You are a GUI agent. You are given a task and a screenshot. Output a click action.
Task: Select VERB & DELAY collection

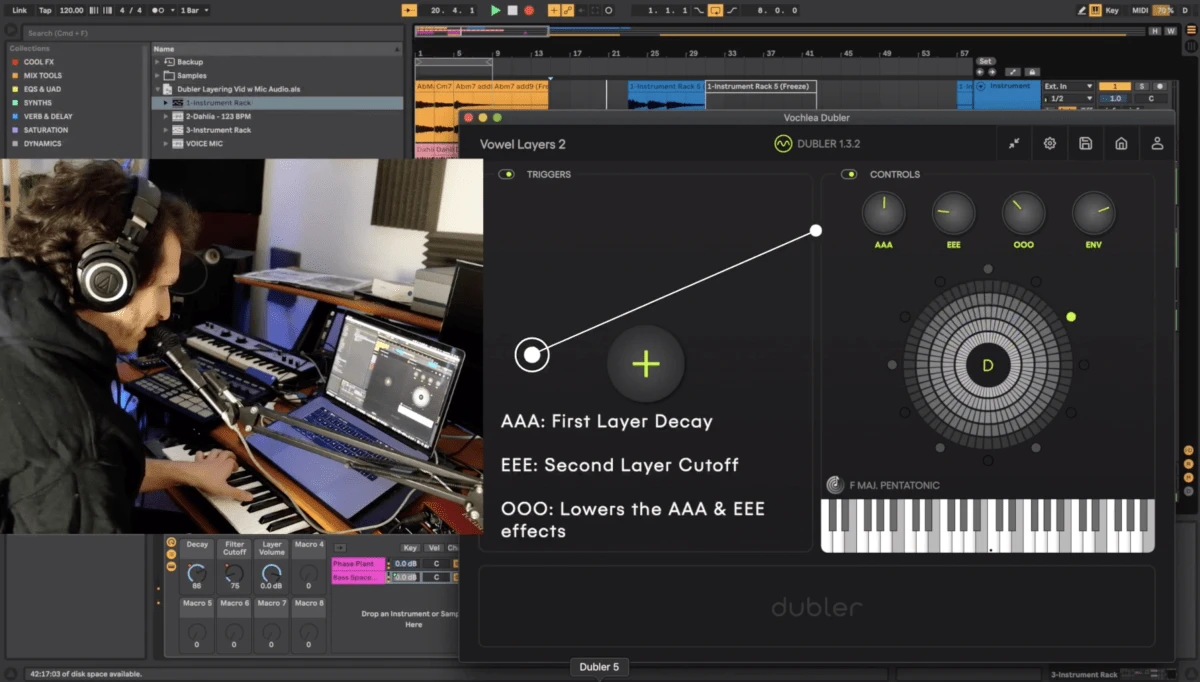tap(47, 116)
